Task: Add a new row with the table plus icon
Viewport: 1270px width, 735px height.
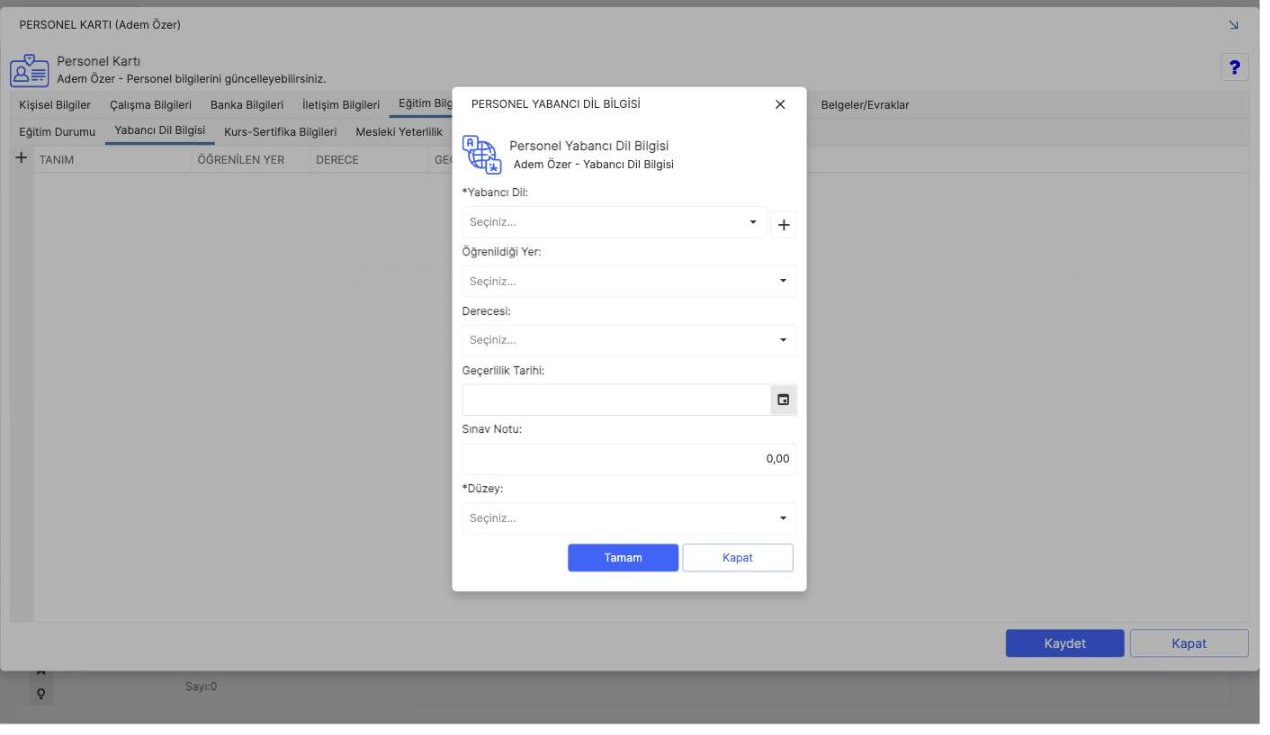Action: (x=21, y=159)
